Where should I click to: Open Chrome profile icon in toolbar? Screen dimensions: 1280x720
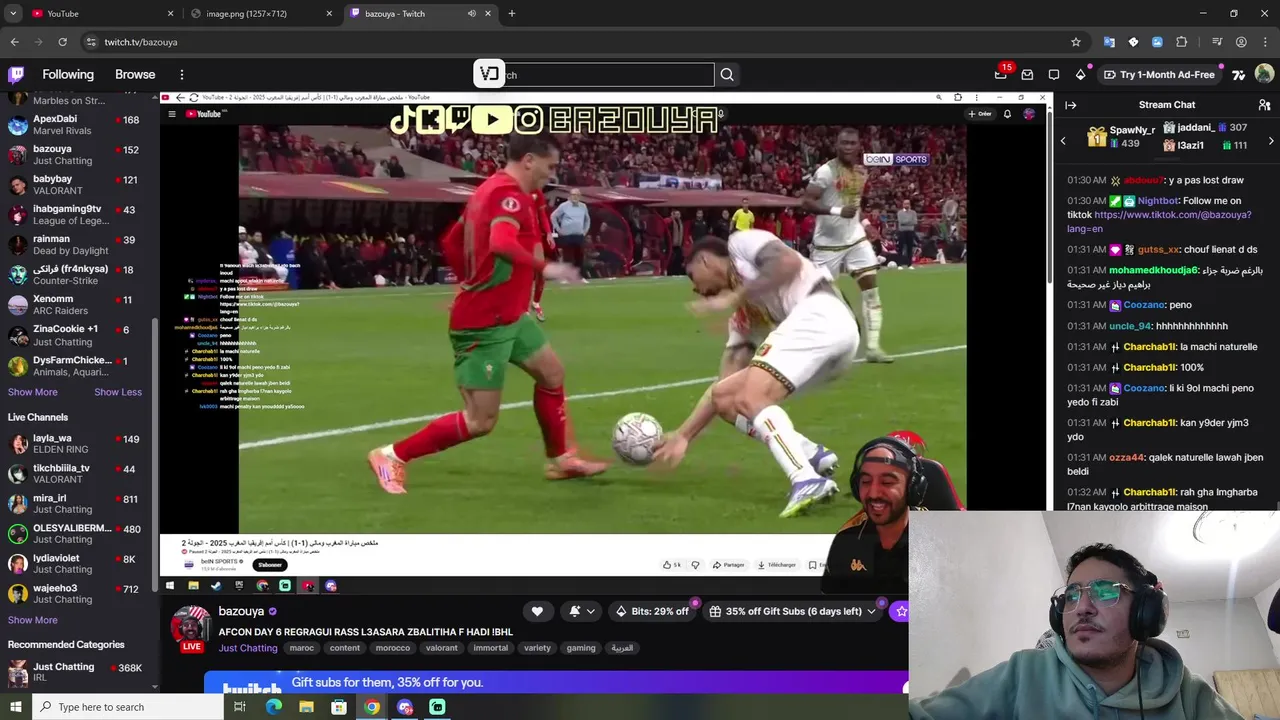click(x=1241, y=42)
